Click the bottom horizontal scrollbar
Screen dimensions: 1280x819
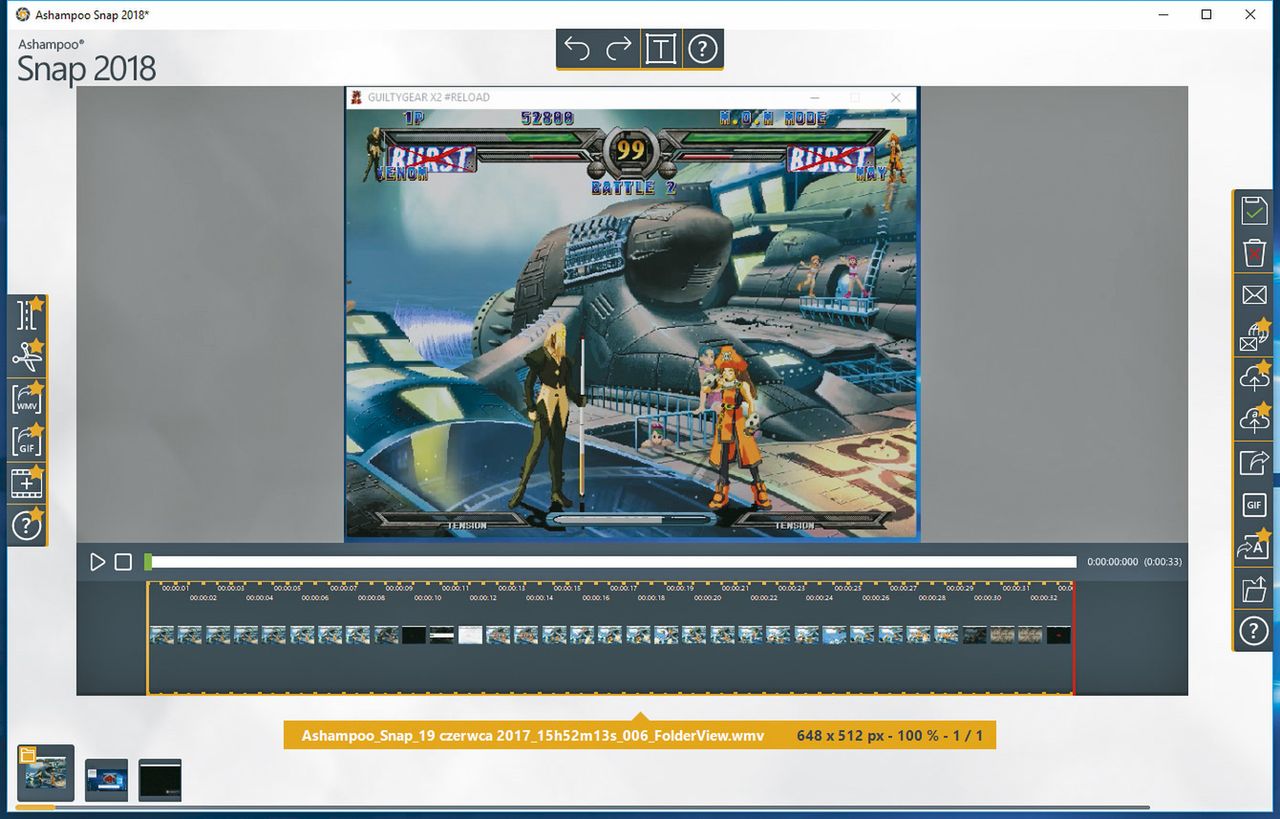582,808
